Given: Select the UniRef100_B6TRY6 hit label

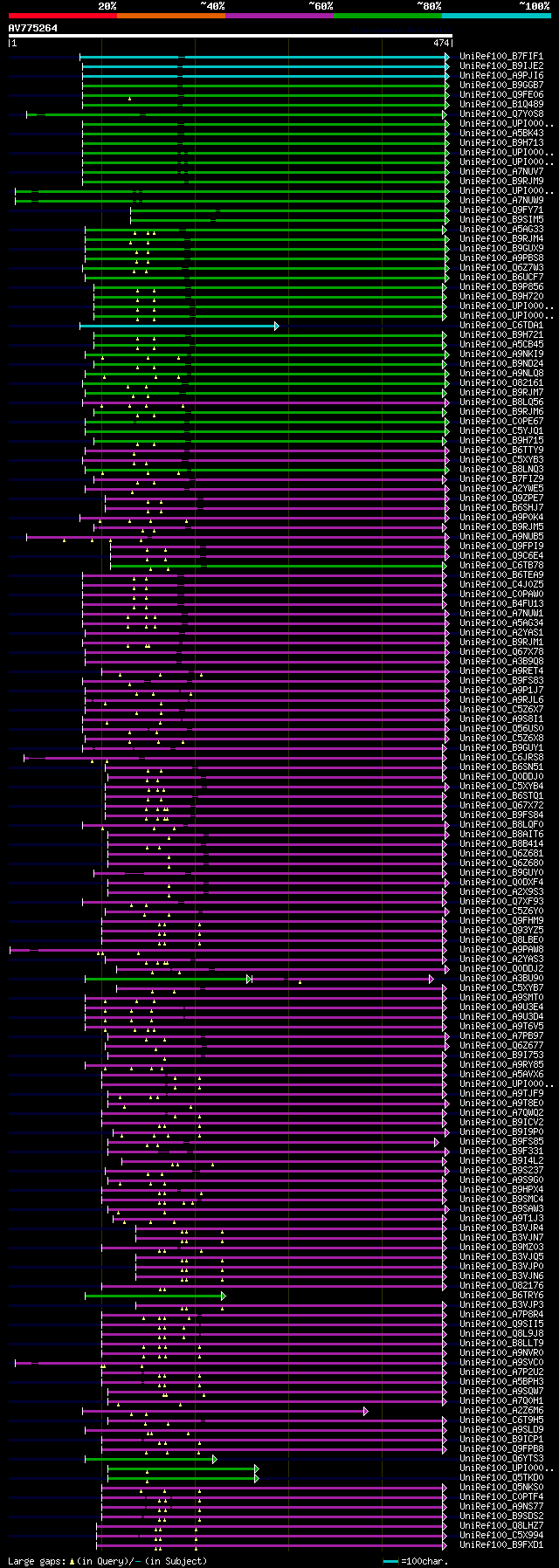Looking at the screenshot, I should (501, 1296).
